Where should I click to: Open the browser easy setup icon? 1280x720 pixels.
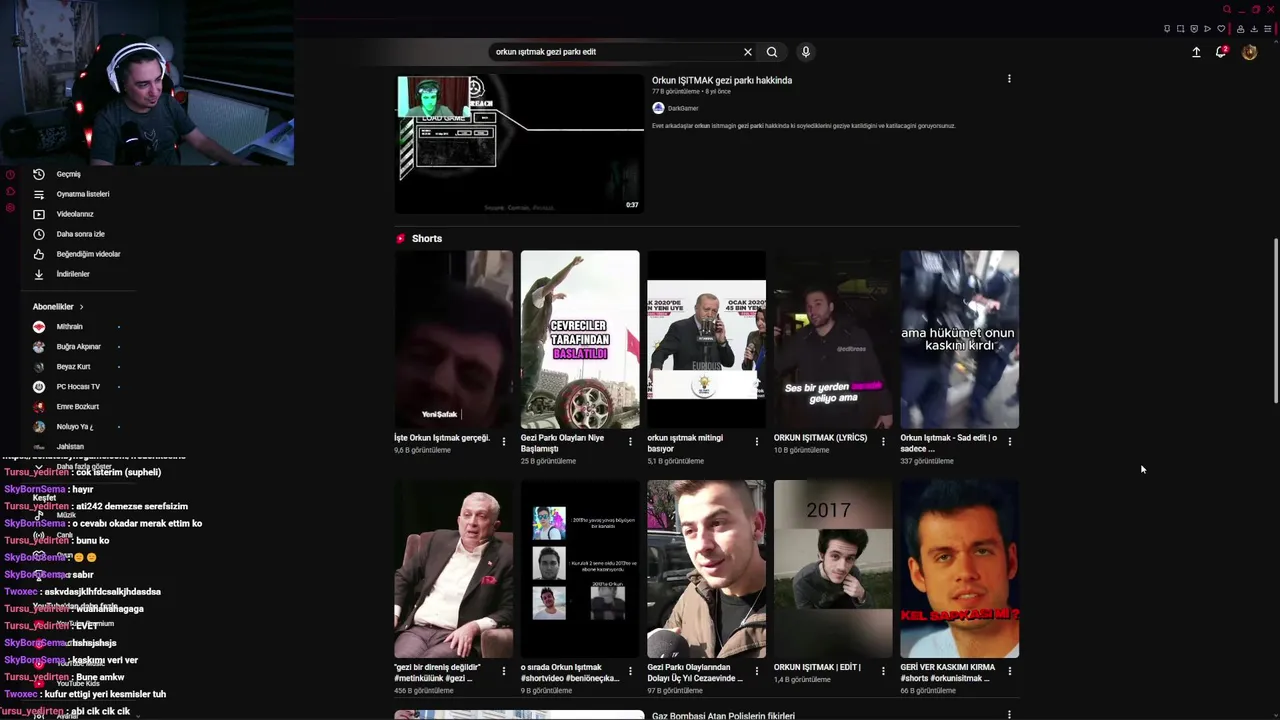(1268, 29)
